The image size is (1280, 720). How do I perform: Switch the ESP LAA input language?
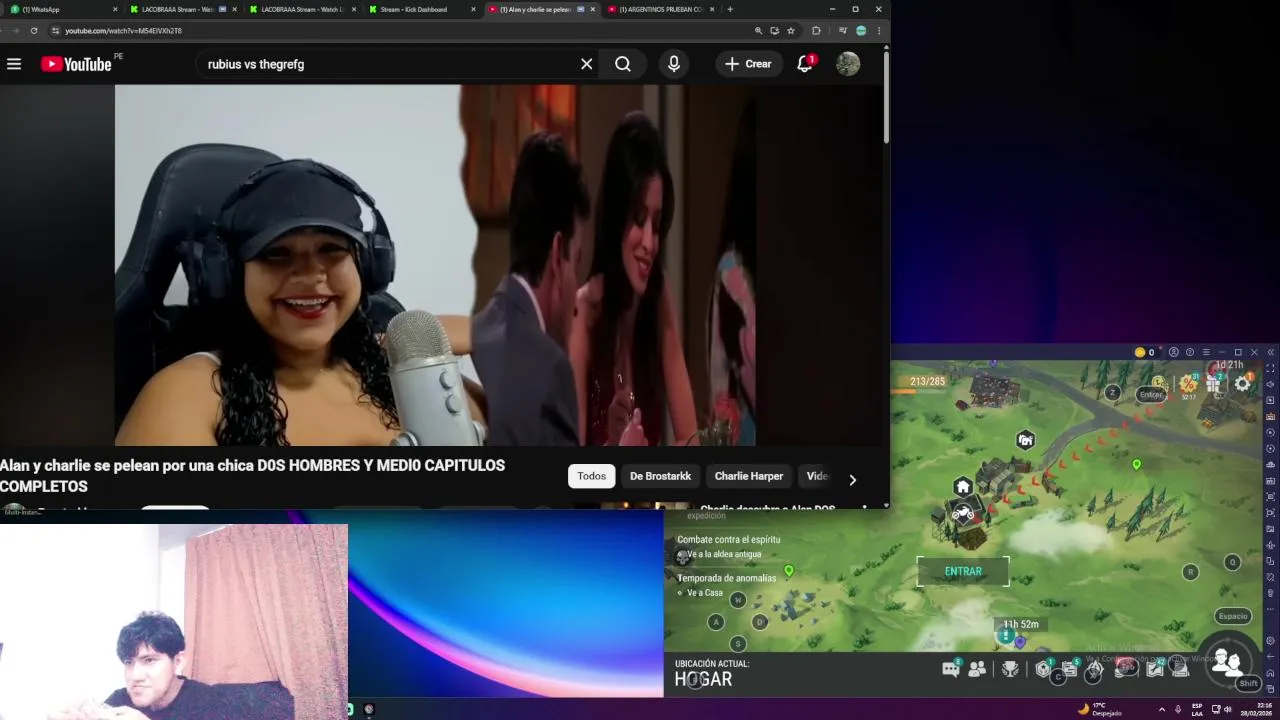tap(1197, 709)
